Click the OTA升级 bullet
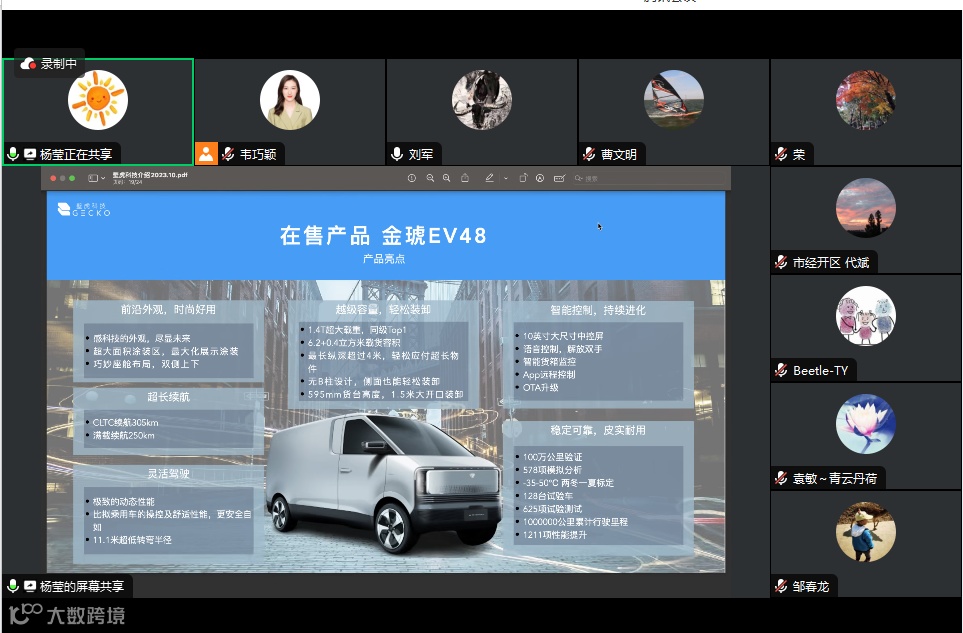 [540, 387]
